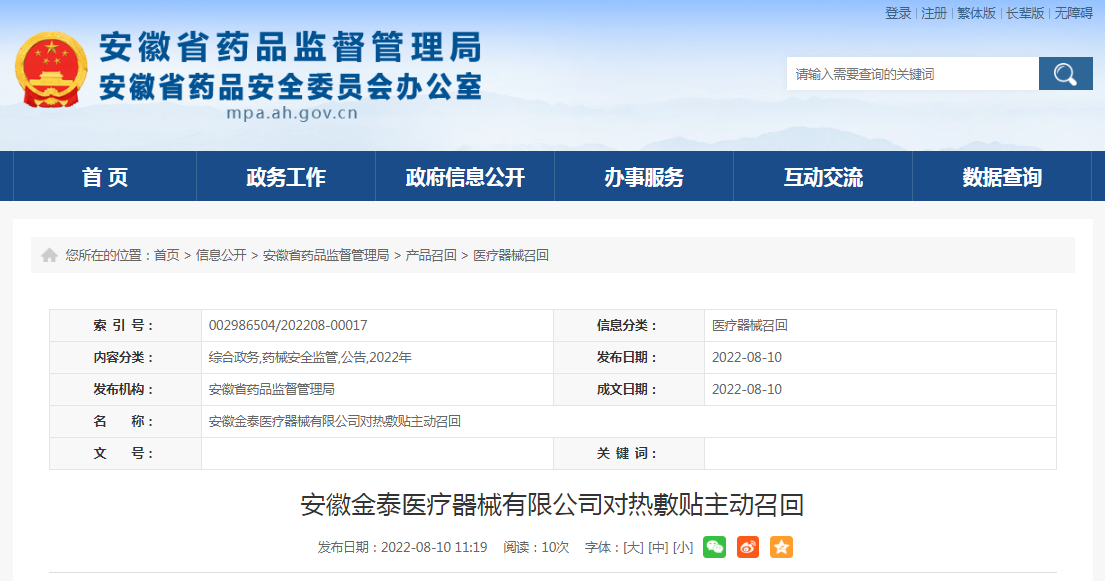This screenshot has width=1105, height=581.
Task: Set font size to small [小]
Action: point(683,548)
